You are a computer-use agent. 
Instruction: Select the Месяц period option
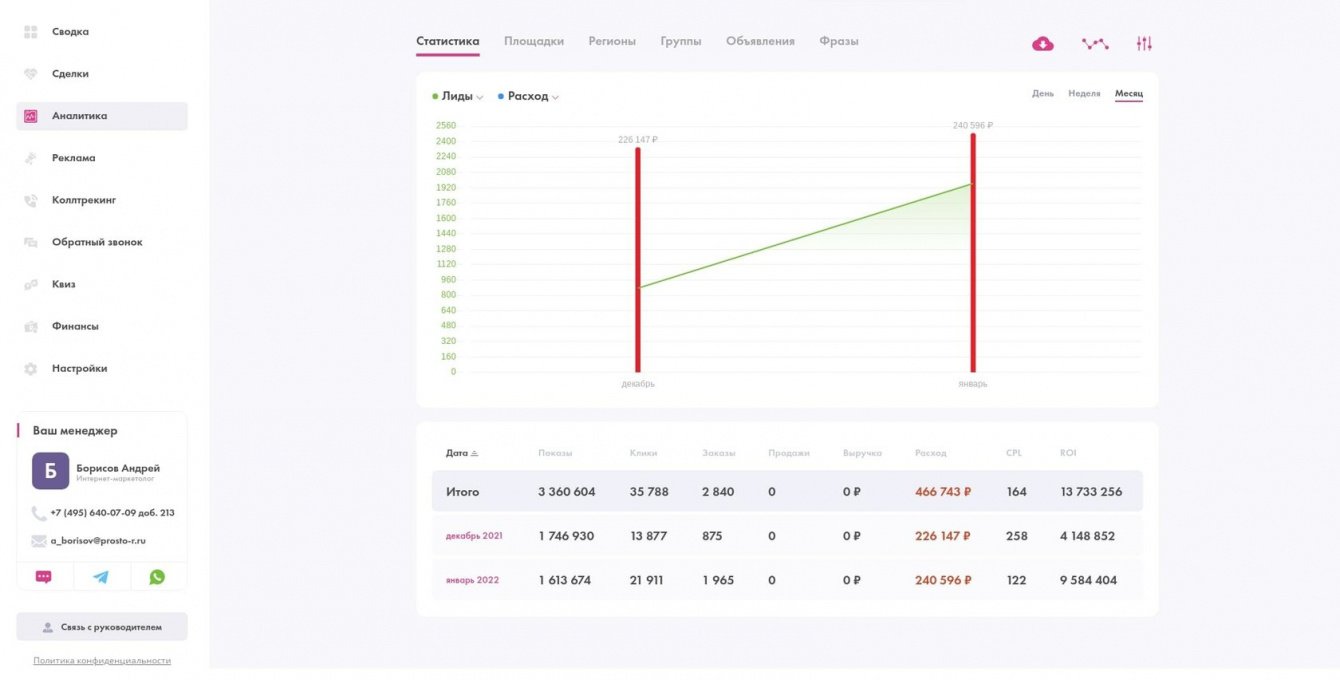1129,93
